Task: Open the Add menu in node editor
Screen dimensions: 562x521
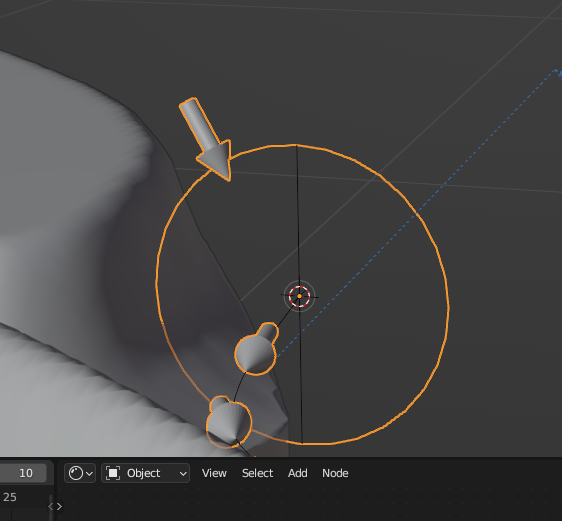Action: 297,473
